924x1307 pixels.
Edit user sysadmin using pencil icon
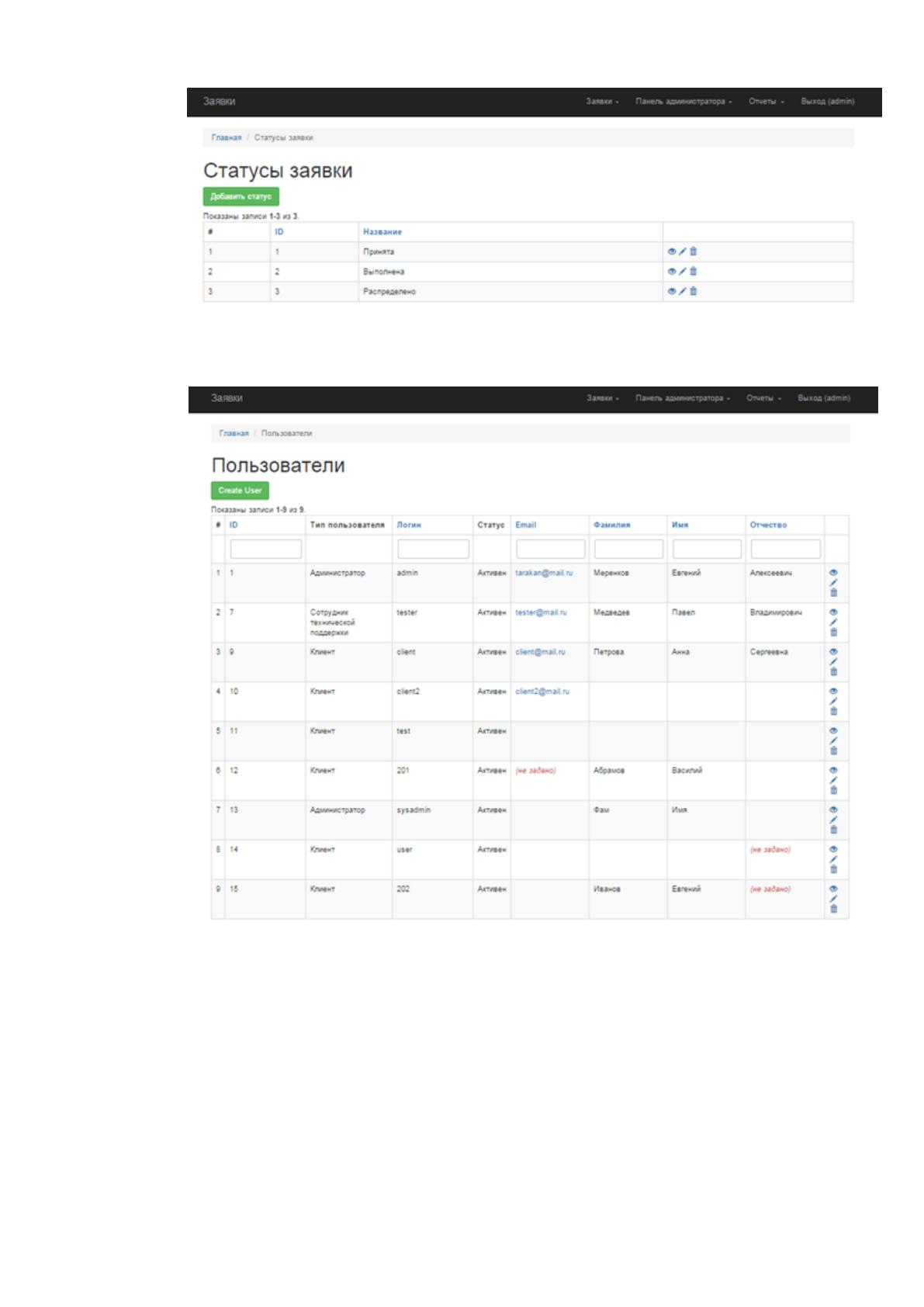[834, 820]
